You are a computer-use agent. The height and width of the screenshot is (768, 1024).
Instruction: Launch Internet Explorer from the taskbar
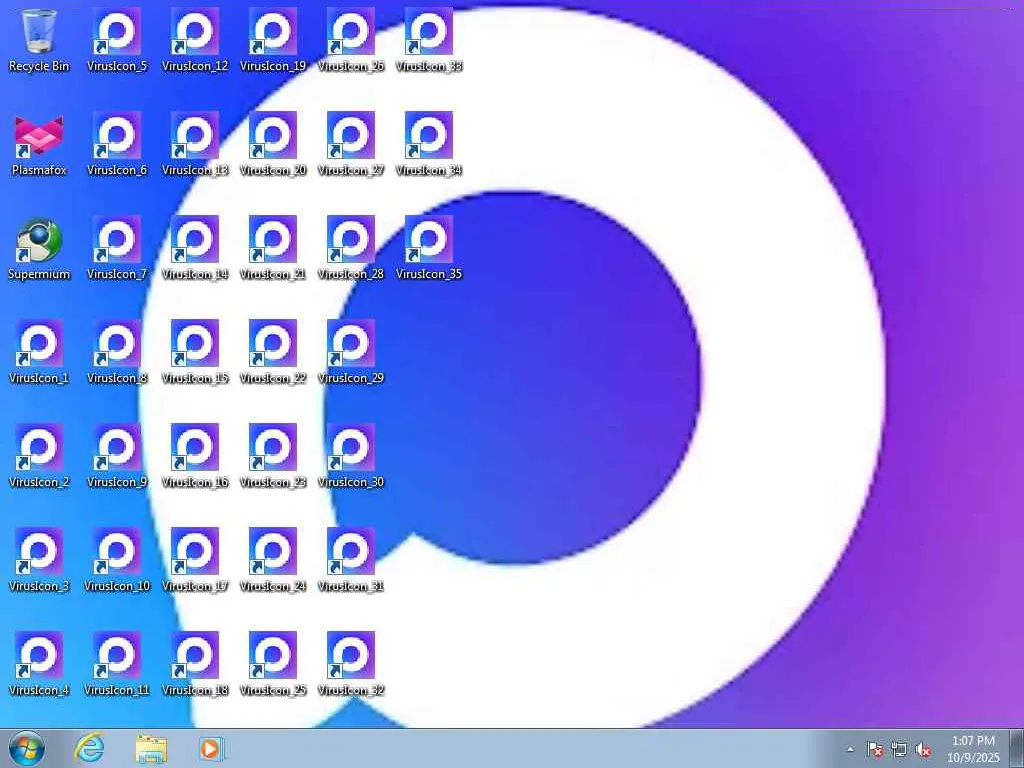click(89, 748)
